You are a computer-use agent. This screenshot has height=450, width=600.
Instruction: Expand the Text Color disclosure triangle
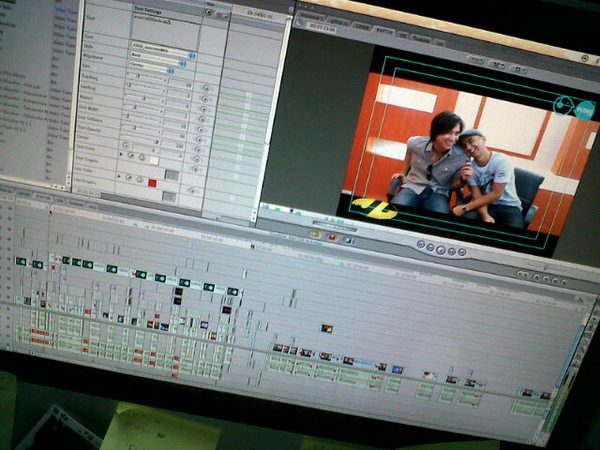coord(122,154)
